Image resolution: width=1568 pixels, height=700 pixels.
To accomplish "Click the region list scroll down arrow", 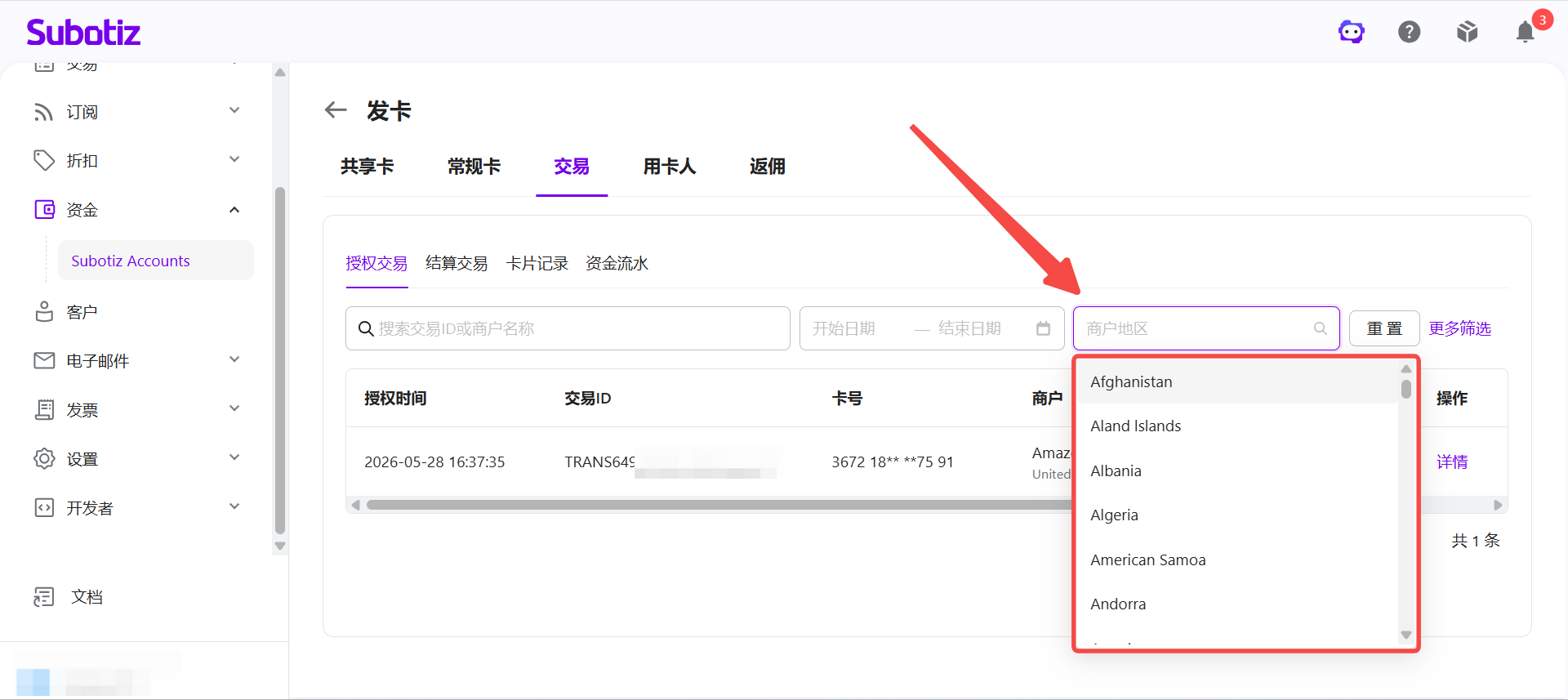I will (1406, 635).
